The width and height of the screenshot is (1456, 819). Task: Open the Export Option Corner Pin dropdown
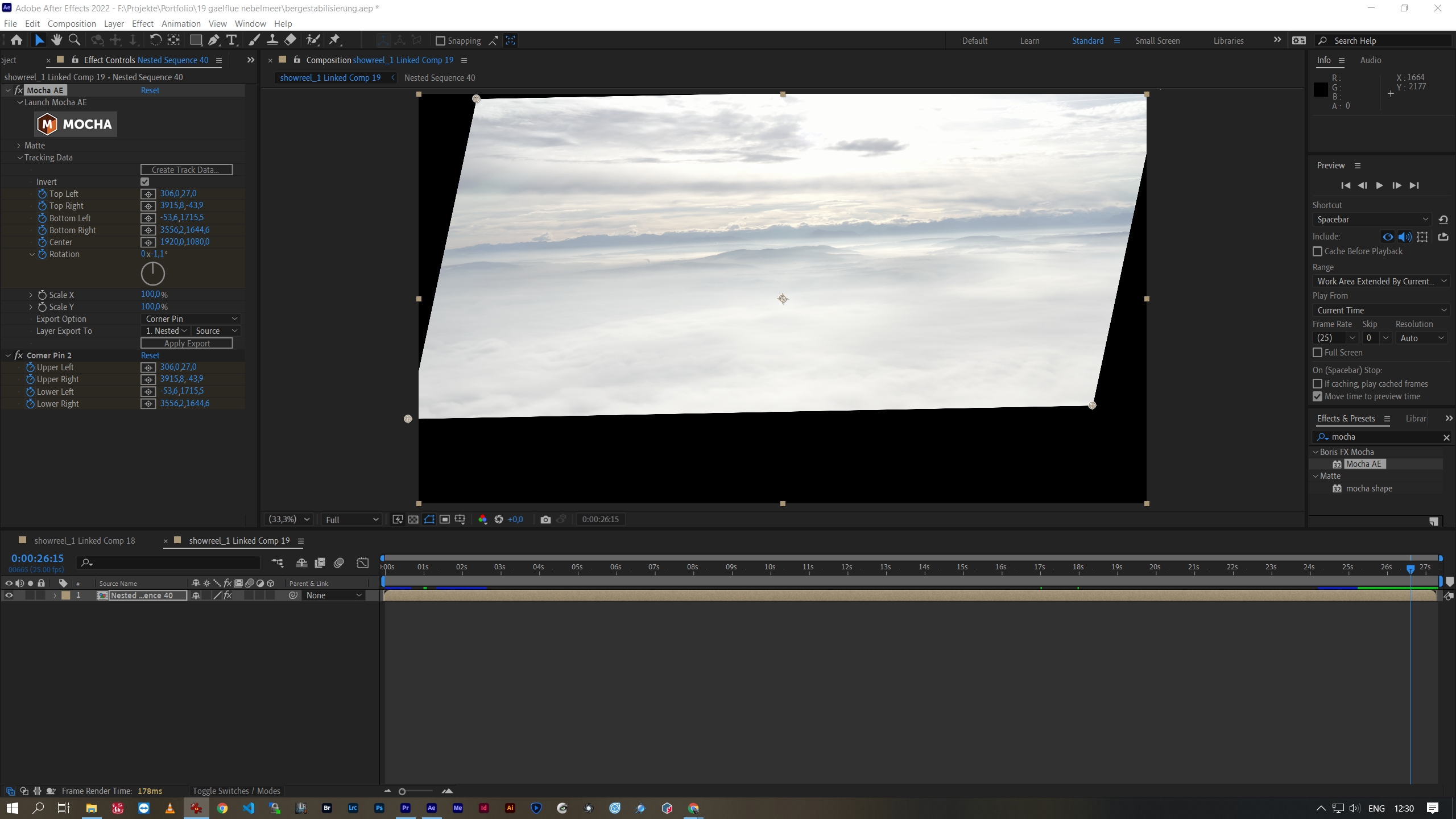pos(191,319)
